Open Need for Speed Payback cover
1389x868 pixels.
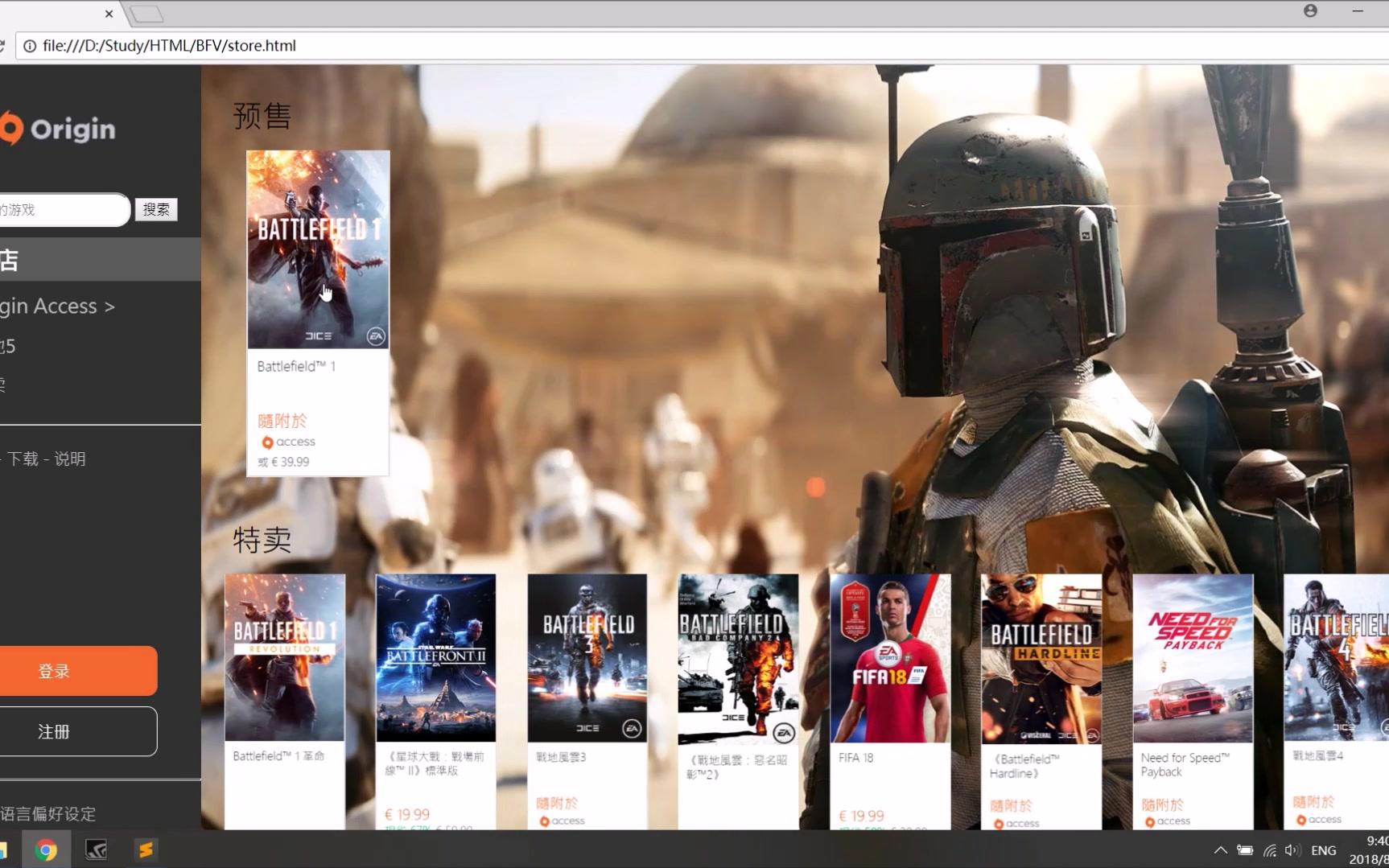(1193, 658)
